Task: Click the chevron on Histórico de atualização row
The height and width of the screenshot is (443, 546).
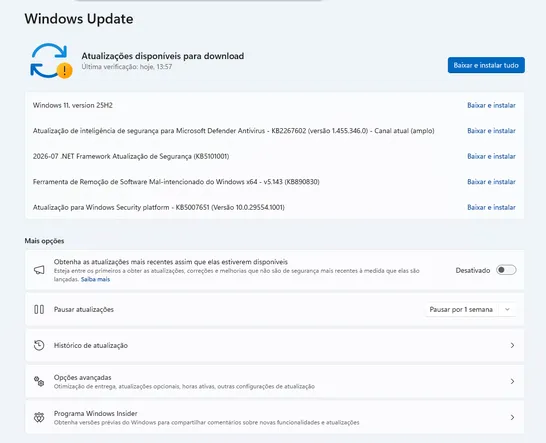Action: point(512,345)
